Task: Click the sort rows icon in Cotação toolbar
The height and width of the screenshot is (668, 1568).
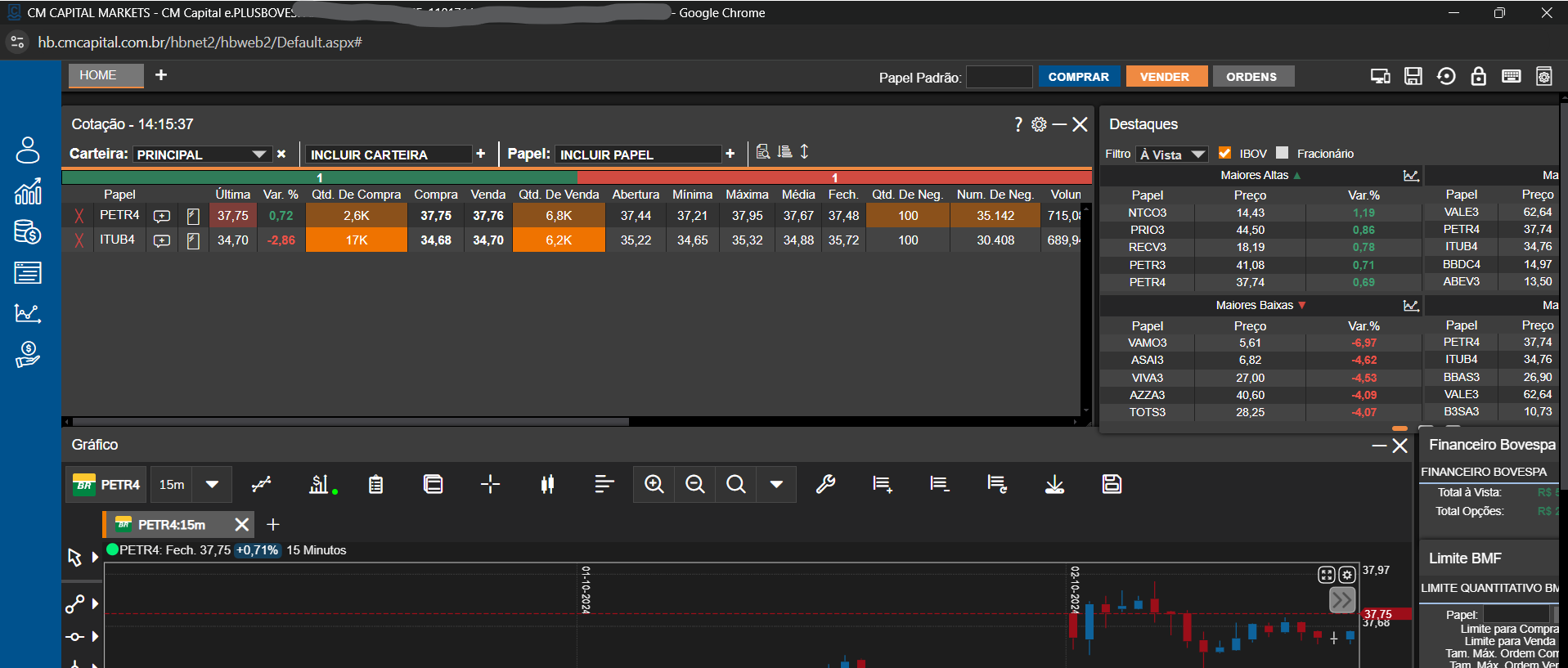Action: coord(785,152)
